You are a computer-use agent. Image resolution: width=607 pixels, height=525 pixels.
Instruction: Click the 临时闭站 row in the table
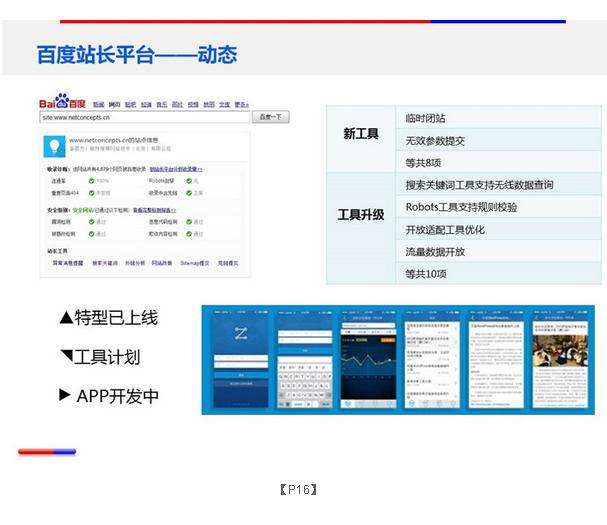coord(426,119)
